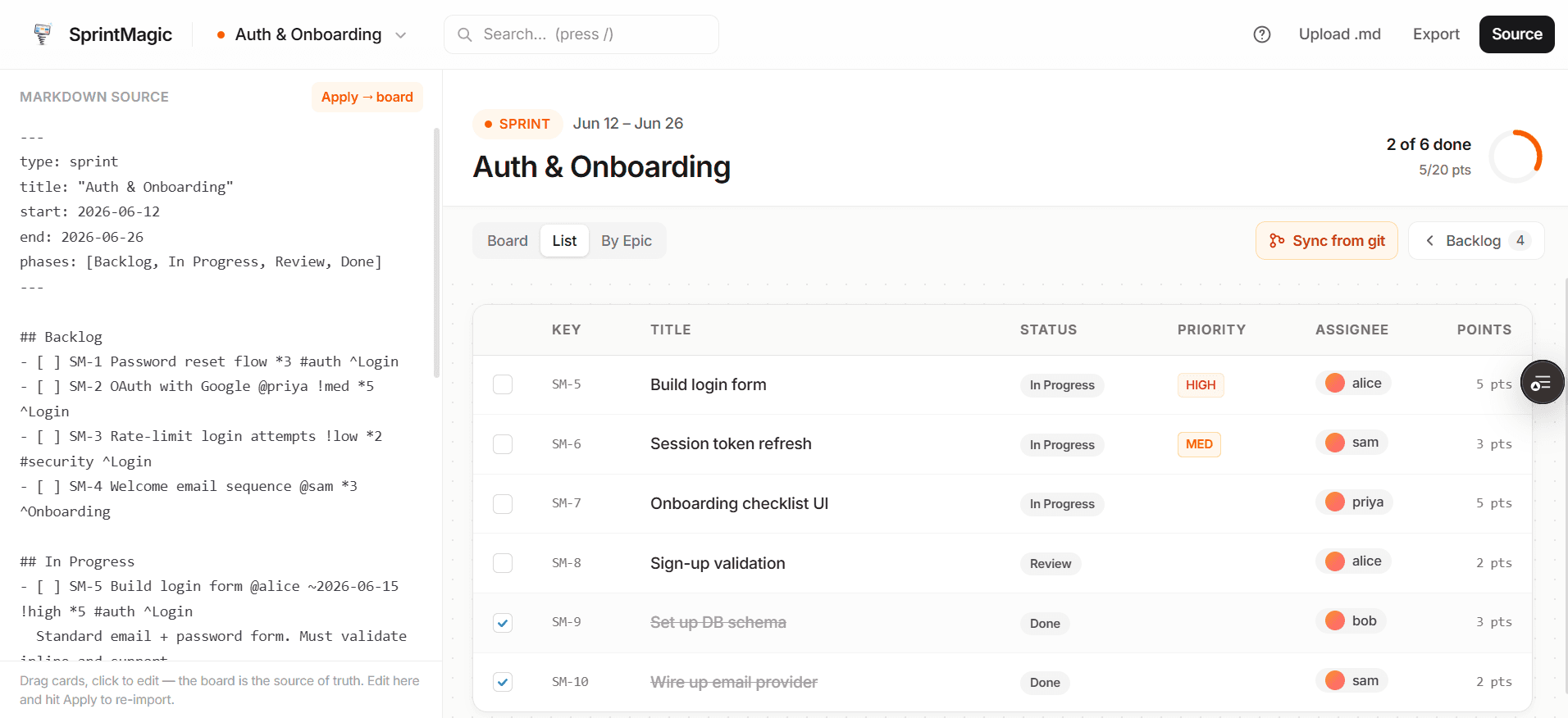1568x718 pixels.
Task: Click the SprintMagic logo icon
Action: pyautogui.click(x=43, y=34)
